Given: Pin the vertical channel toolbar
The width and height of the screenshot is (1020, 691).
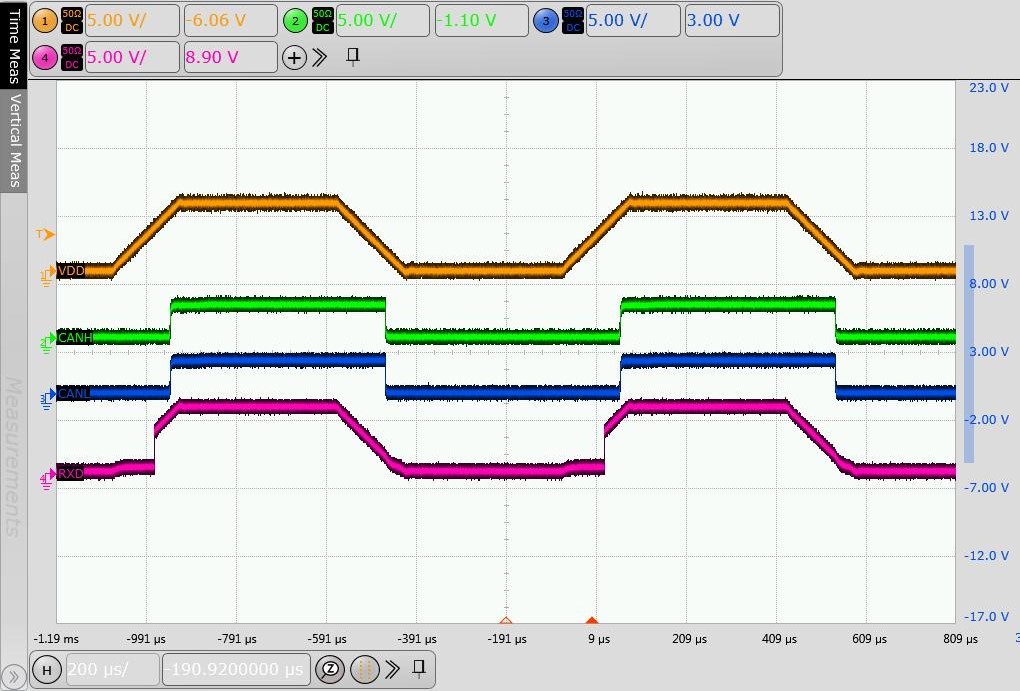Looking at the screenshot, I should point(352,57).
